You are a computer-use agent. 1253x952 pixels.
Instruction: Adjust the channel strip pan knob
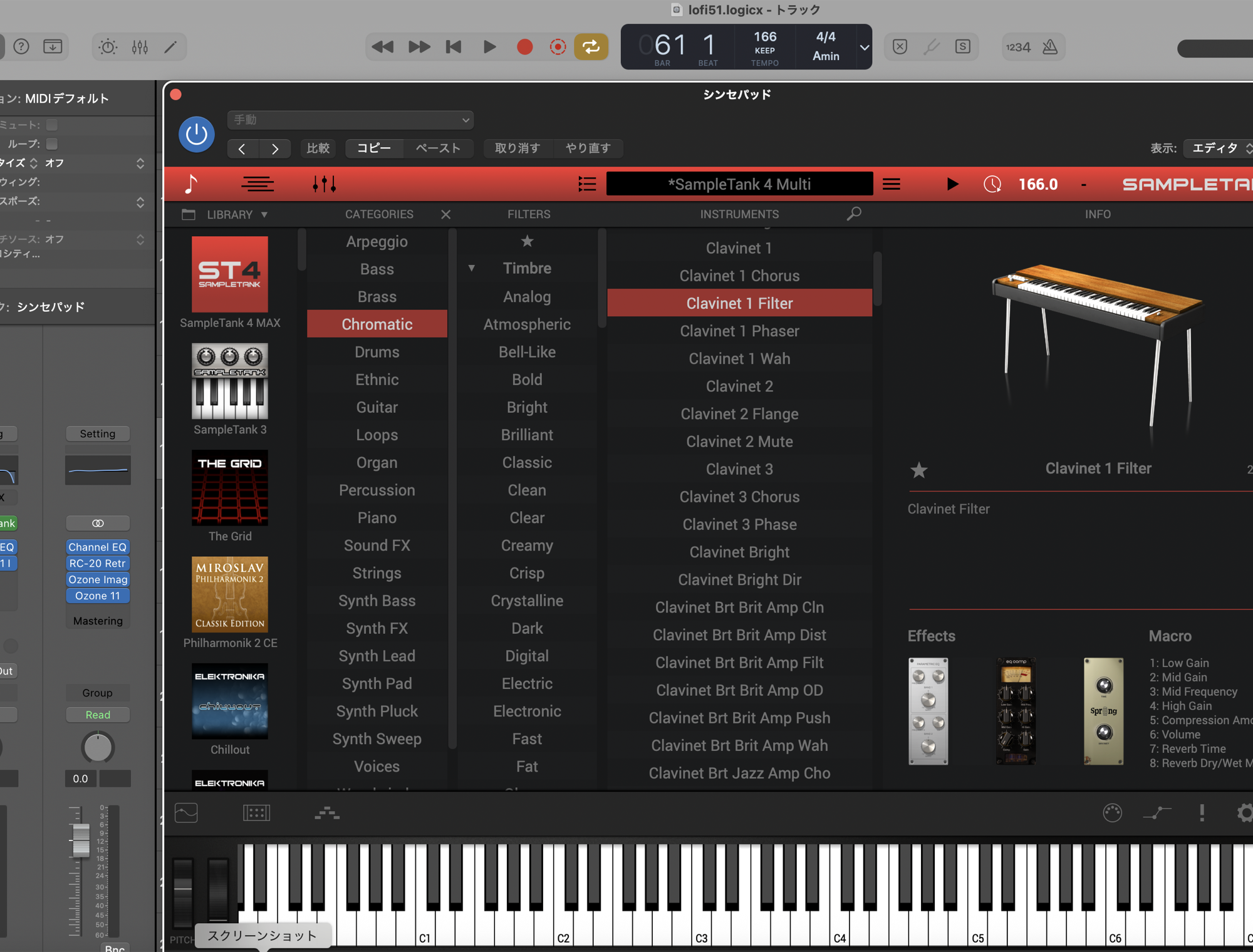pos(98,747)
